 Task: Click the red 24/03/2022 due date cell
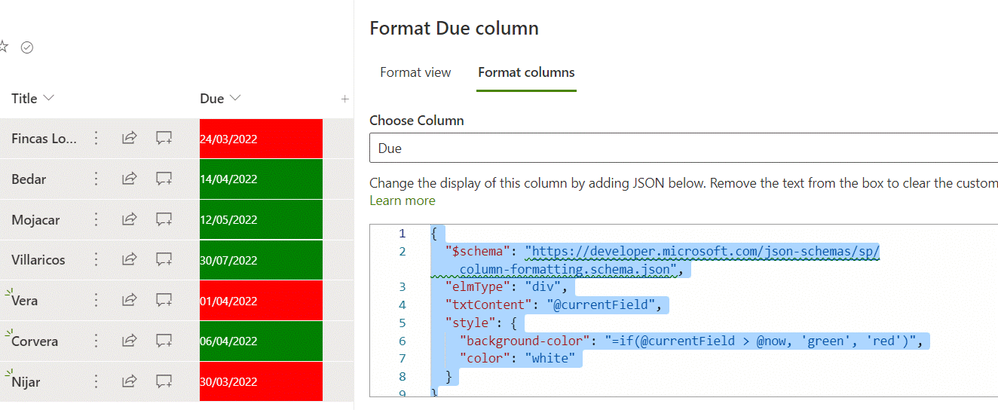tap(260, 138)
